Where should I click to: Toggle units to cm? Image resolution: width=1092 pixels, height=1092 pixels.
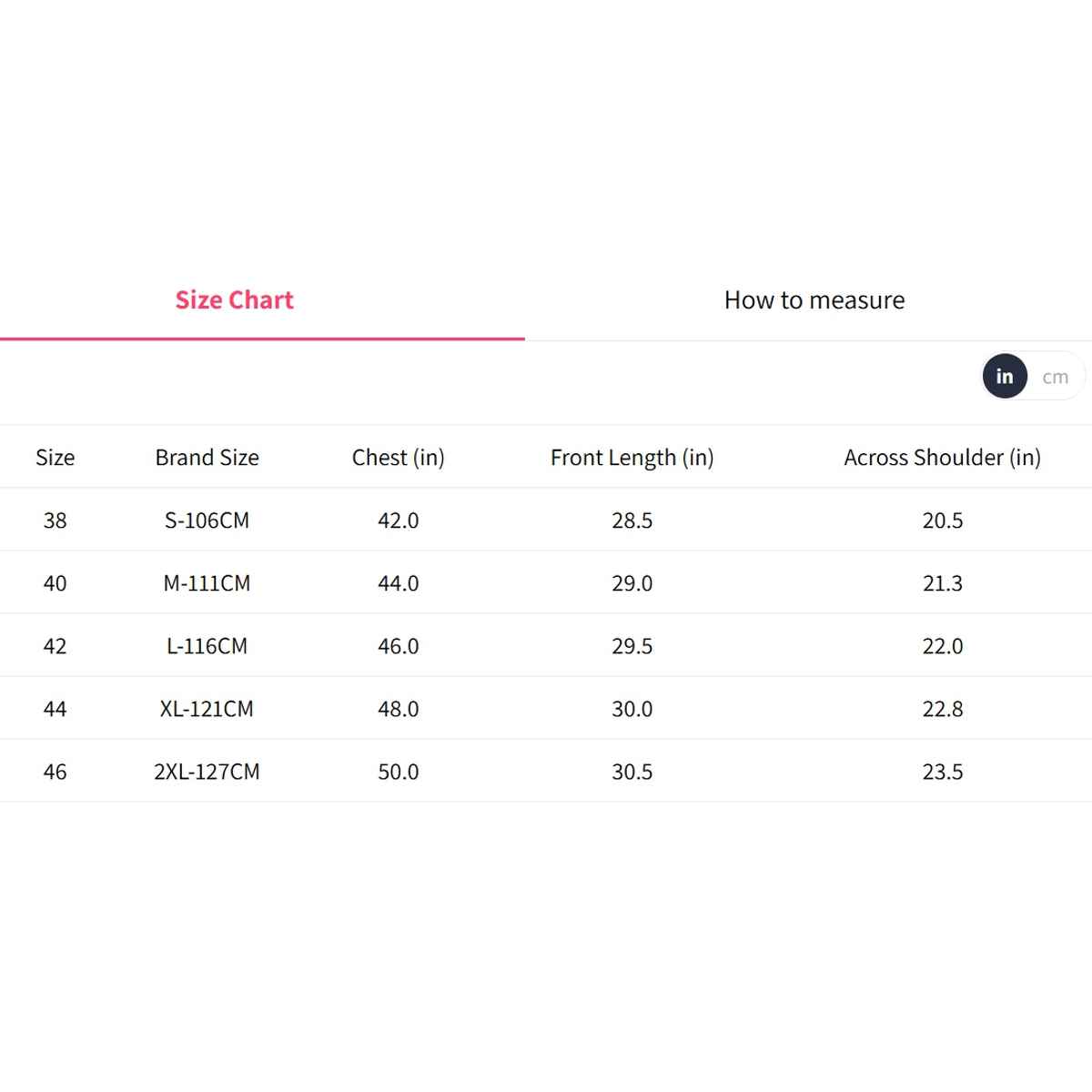click(x=1055, y=377)
